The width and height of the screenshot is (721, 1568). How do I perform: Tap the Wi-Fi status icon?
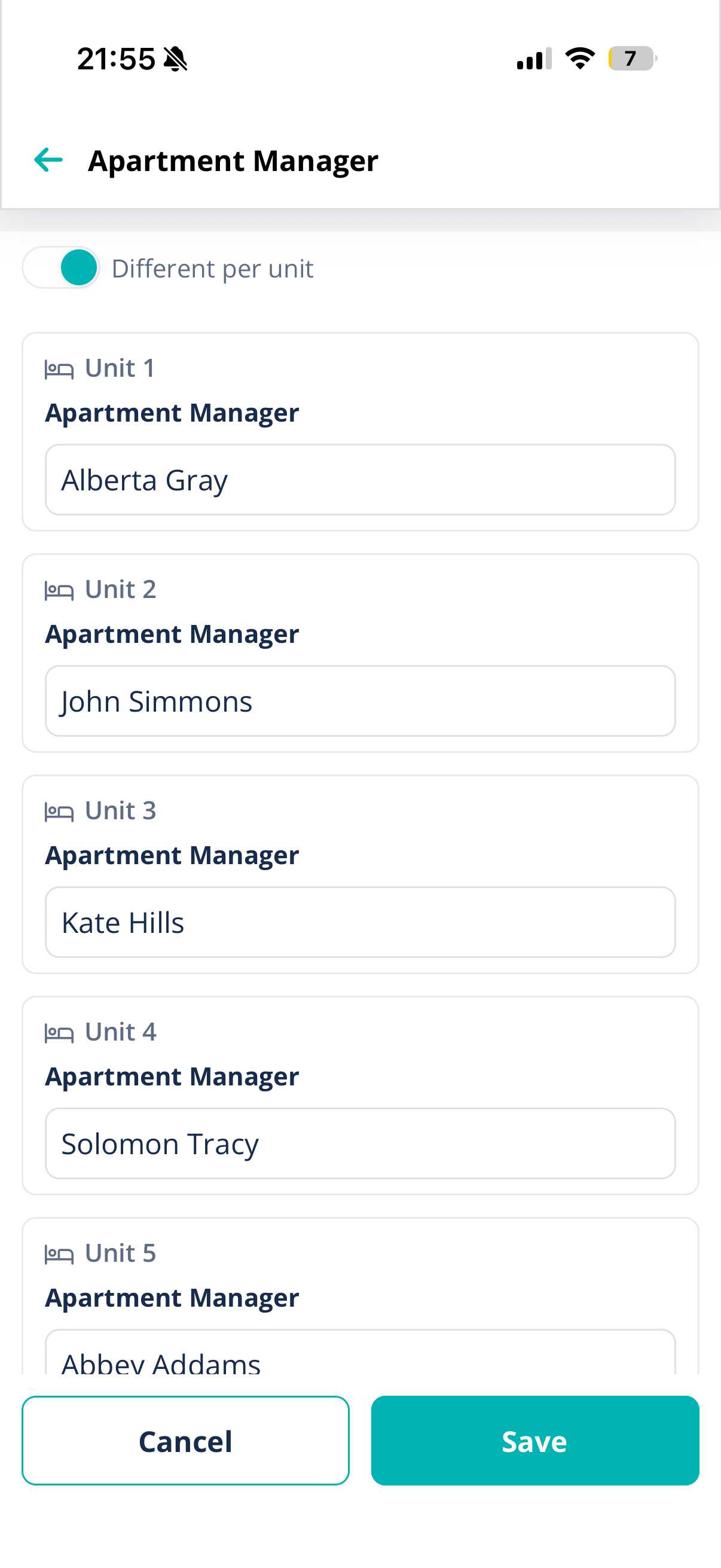tap(580, 59)
